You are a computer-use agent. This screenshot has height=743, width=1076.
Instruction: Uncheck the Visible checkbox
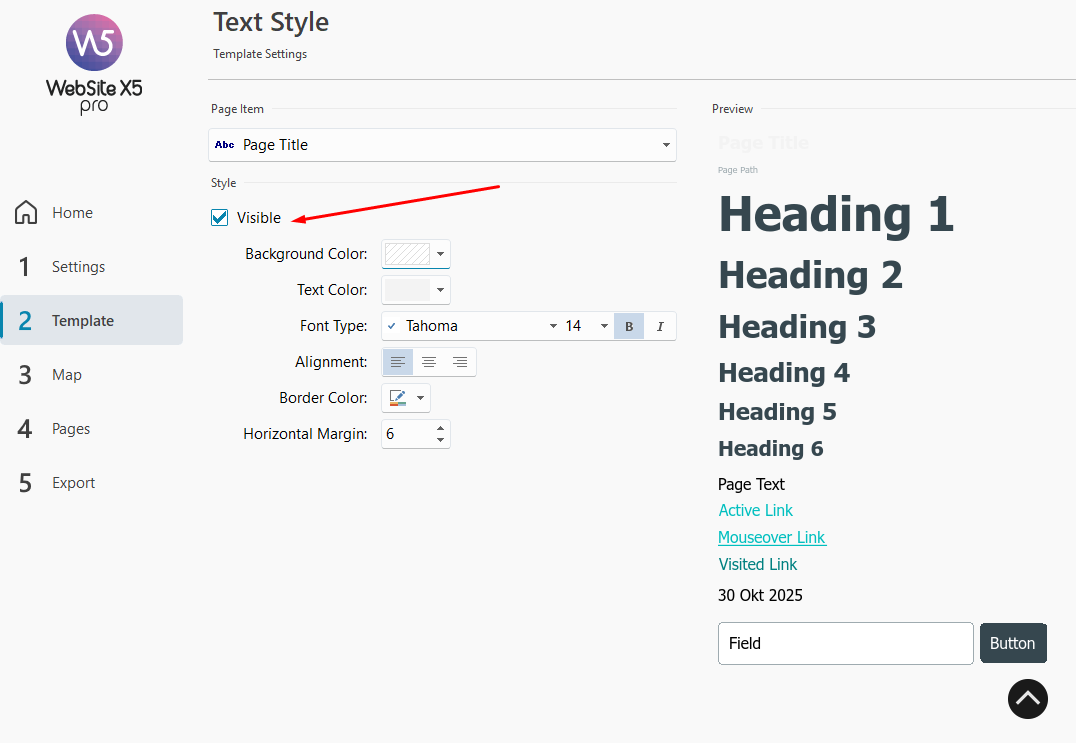[220, 218]
